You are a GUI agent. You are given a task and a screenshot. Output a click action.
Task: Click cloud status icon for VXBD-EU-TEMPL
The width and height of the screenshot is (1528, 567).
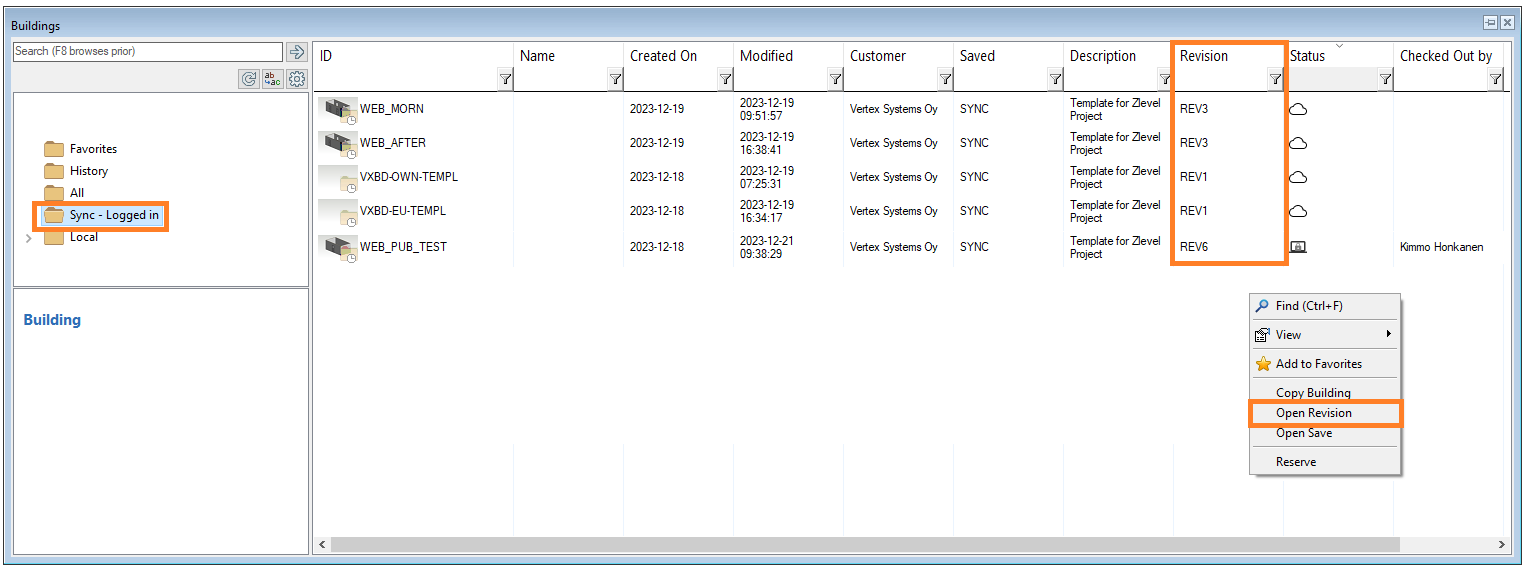pyautogui.click(x=1298, y=211)
